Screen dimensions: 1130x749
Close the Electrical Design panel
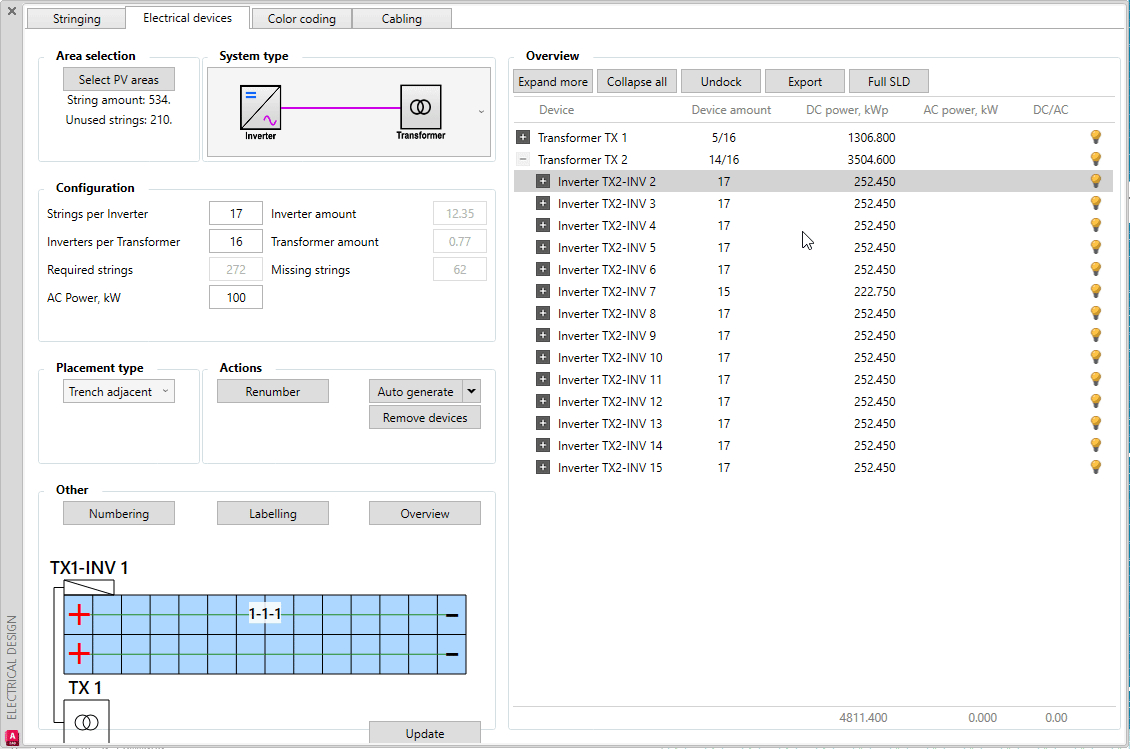tap(12, 11)
